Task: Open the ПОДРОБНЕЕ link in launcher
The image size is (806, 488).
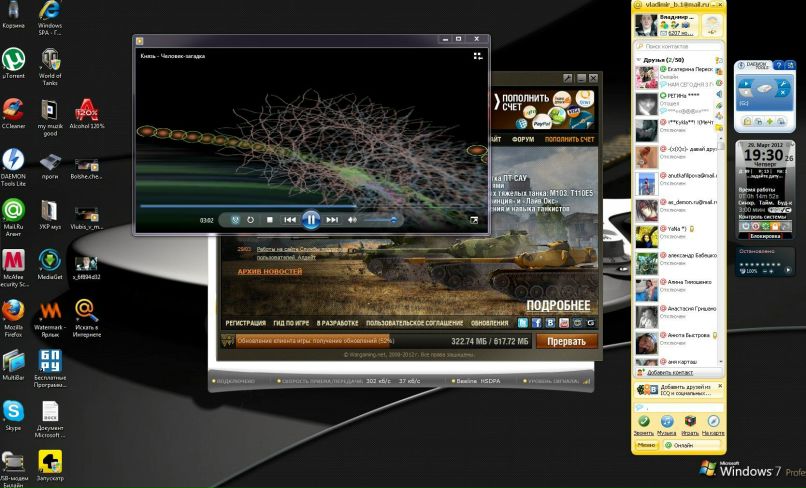Action: (x=558, y=305)
